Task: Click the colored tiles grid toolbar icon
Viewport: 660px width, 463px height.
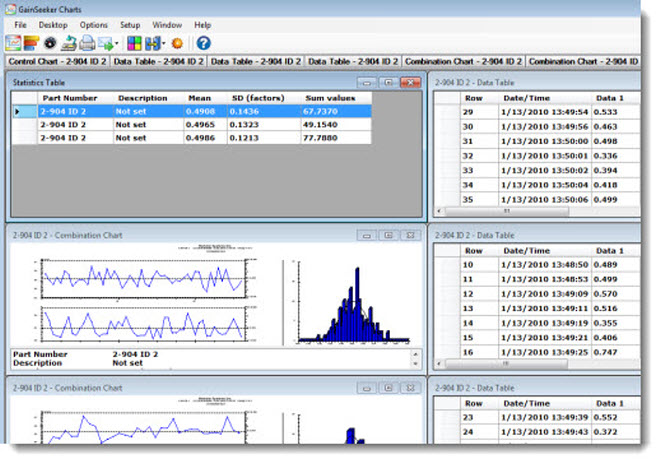Action: (x=135, y=43)
